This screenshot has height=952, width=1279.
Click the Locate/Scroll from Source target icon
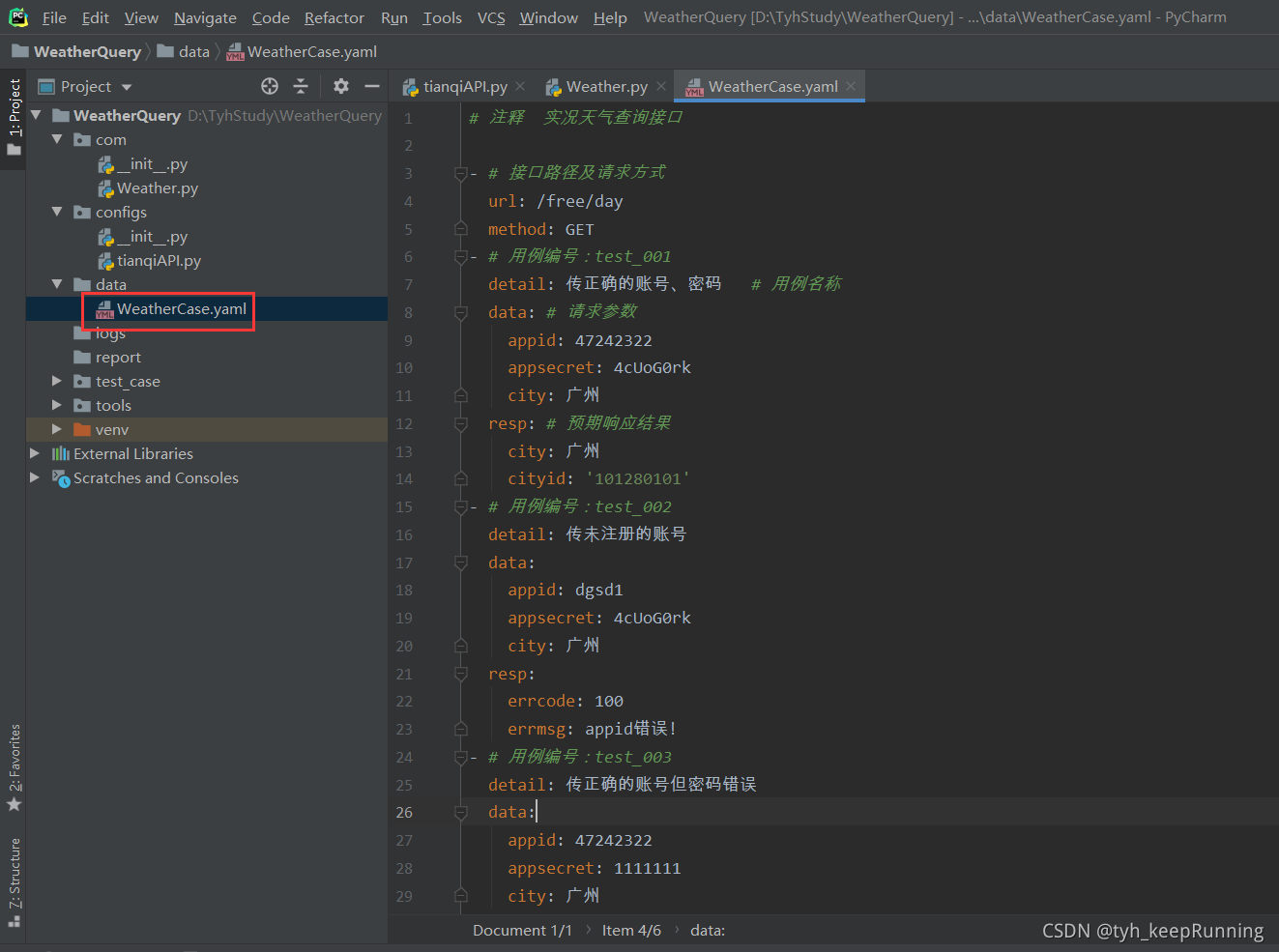click(270, 86)
